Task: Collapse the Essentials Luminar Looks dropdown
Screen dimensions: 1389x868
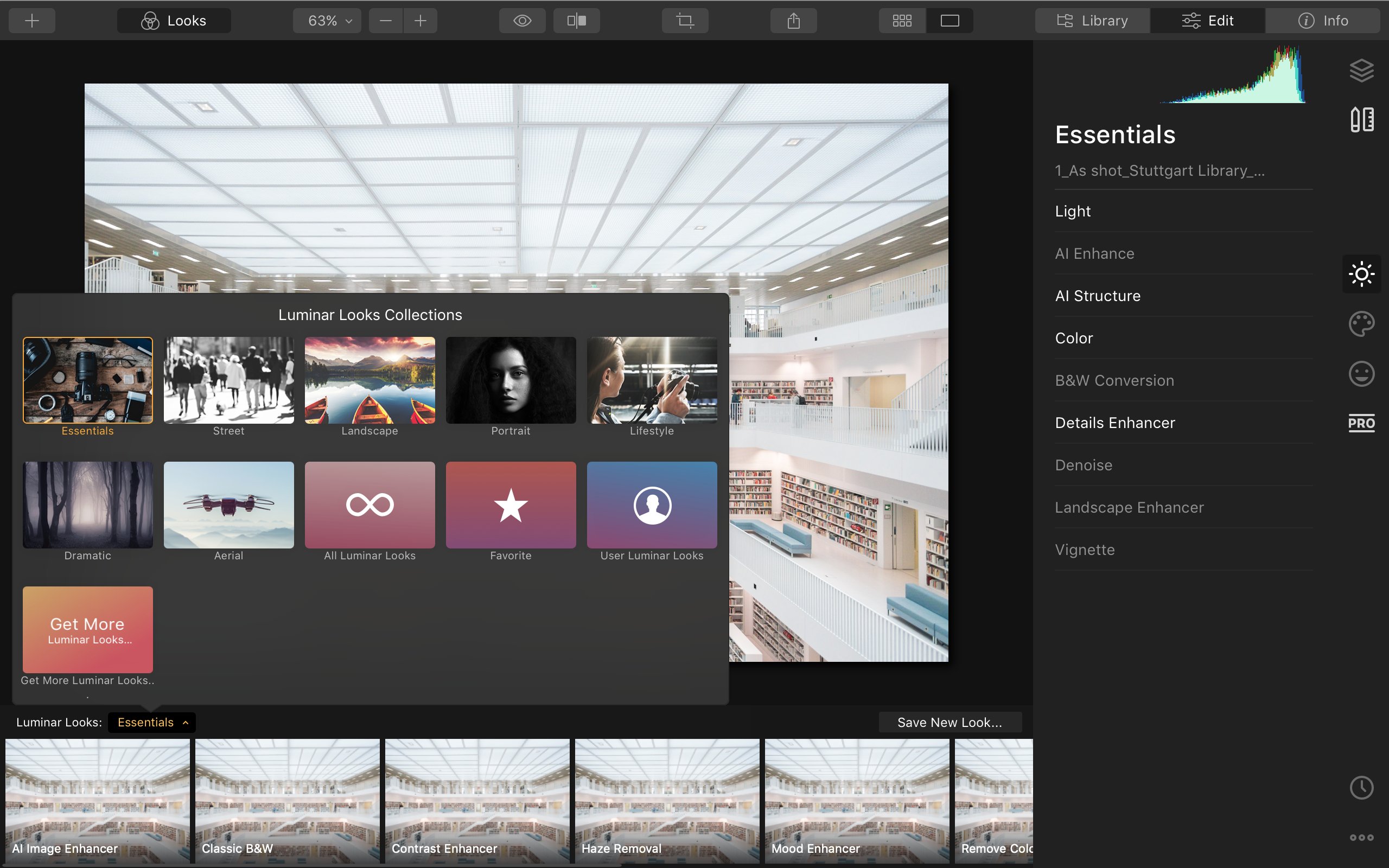Action: click(x=152, y=722)
